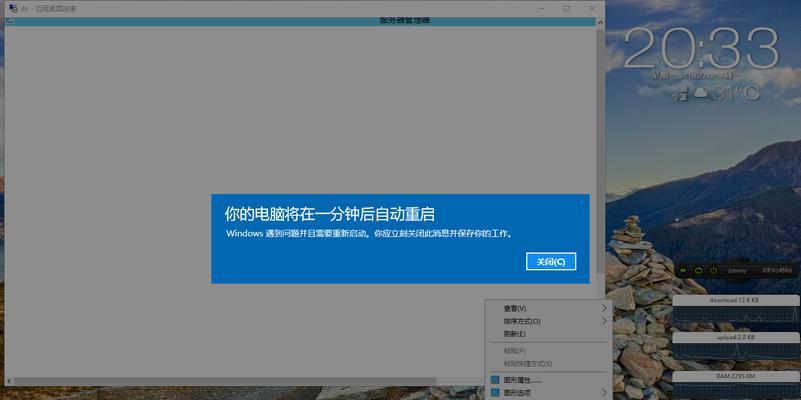Expand the submenu arrow beside 排序方式(O)
Image resolution: width=801 pixels, height=400 pixels.
[604, 321]
